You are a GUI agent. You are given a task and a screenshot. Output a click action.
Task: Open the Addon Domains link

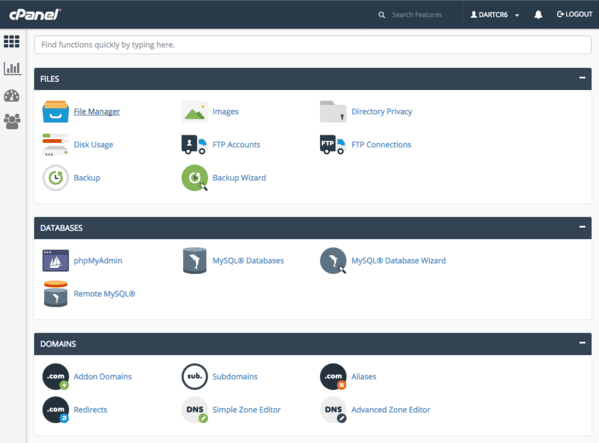(102, 377)
